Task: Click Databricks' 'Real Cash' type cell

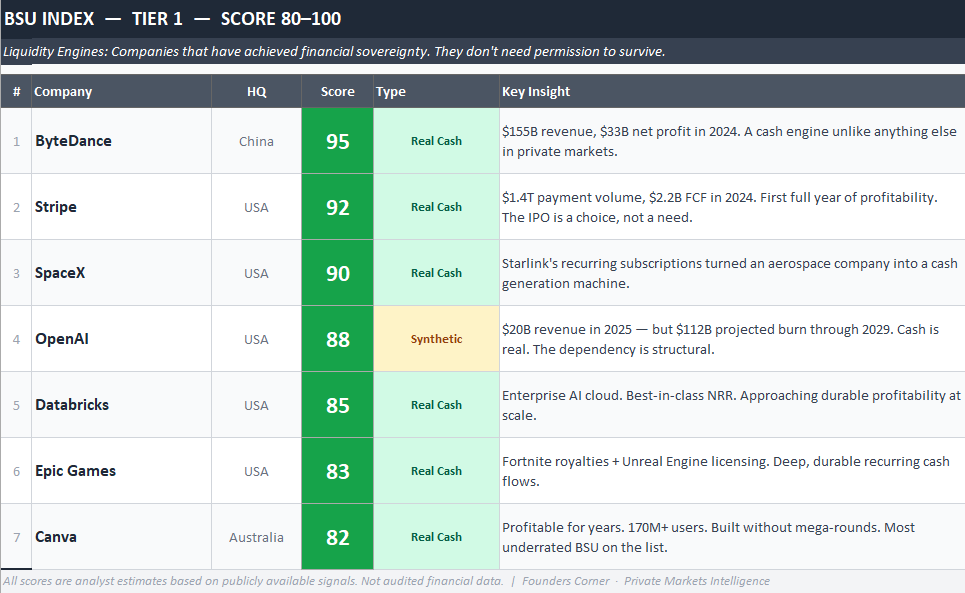Action: (x=436, y=405)
